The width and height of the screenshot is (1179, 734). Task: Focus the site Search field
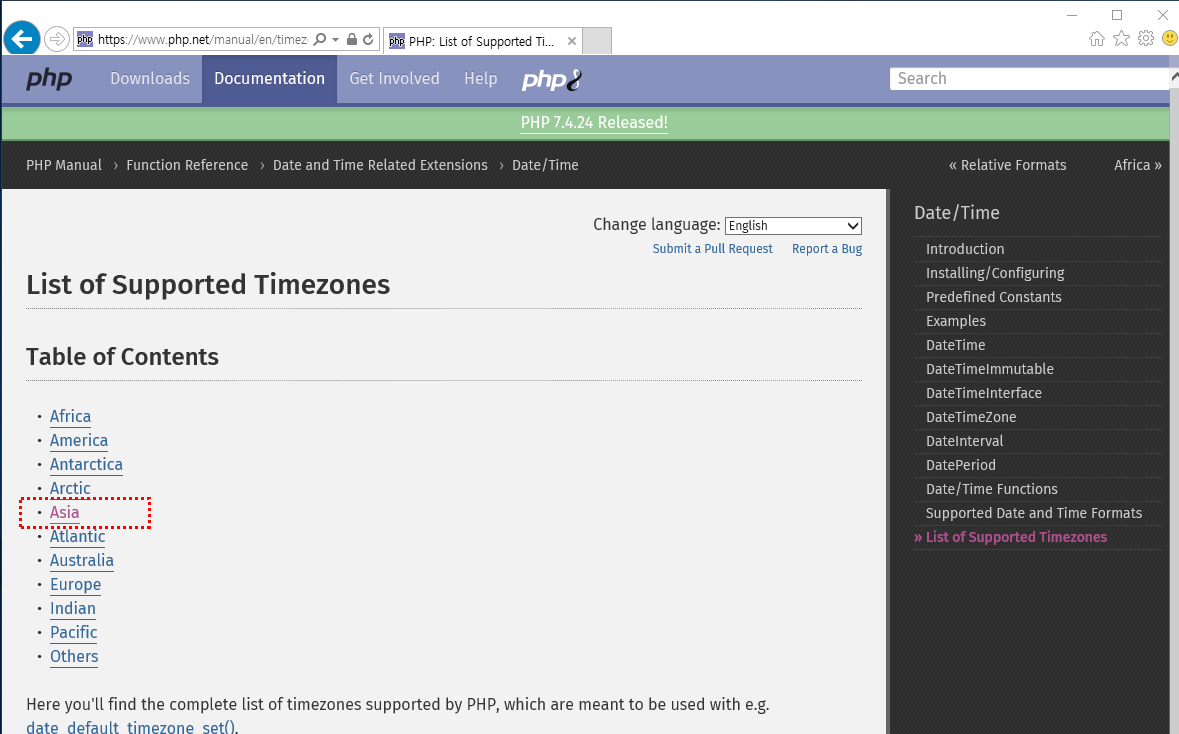[1030, 78]
